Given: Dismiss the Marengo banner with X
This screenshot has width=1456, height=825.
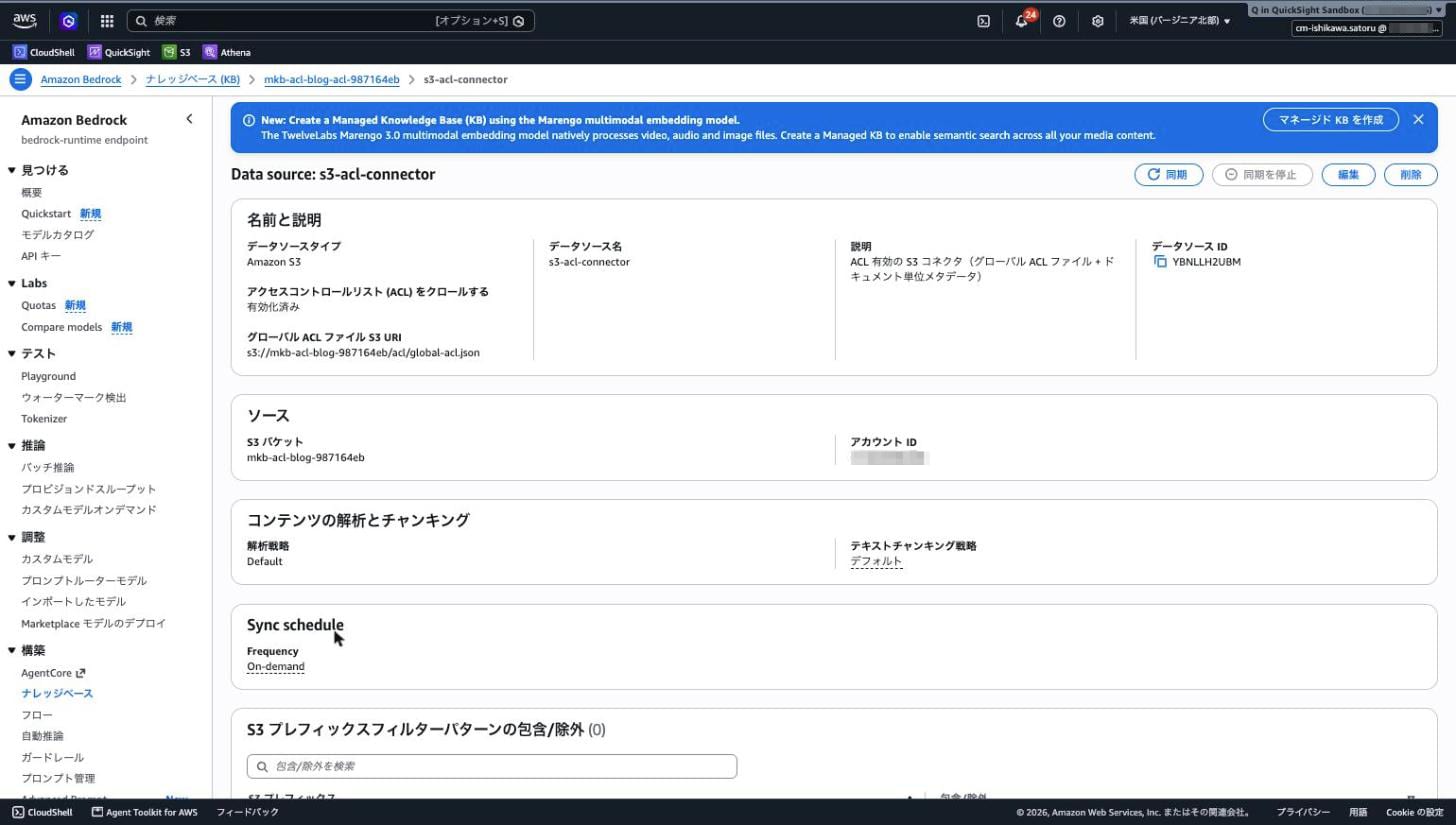Looking at the screenshot, I should click(x=1418, y=119).
